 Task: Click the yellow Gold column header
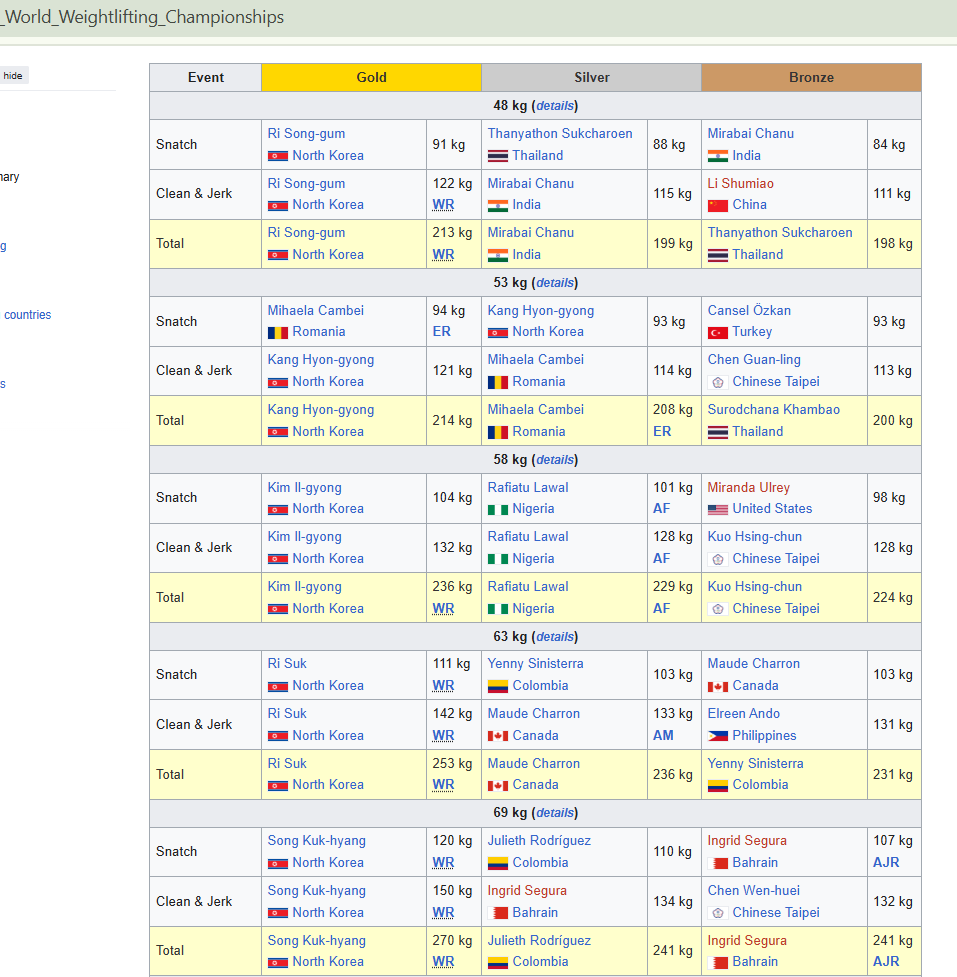point(371,77)
